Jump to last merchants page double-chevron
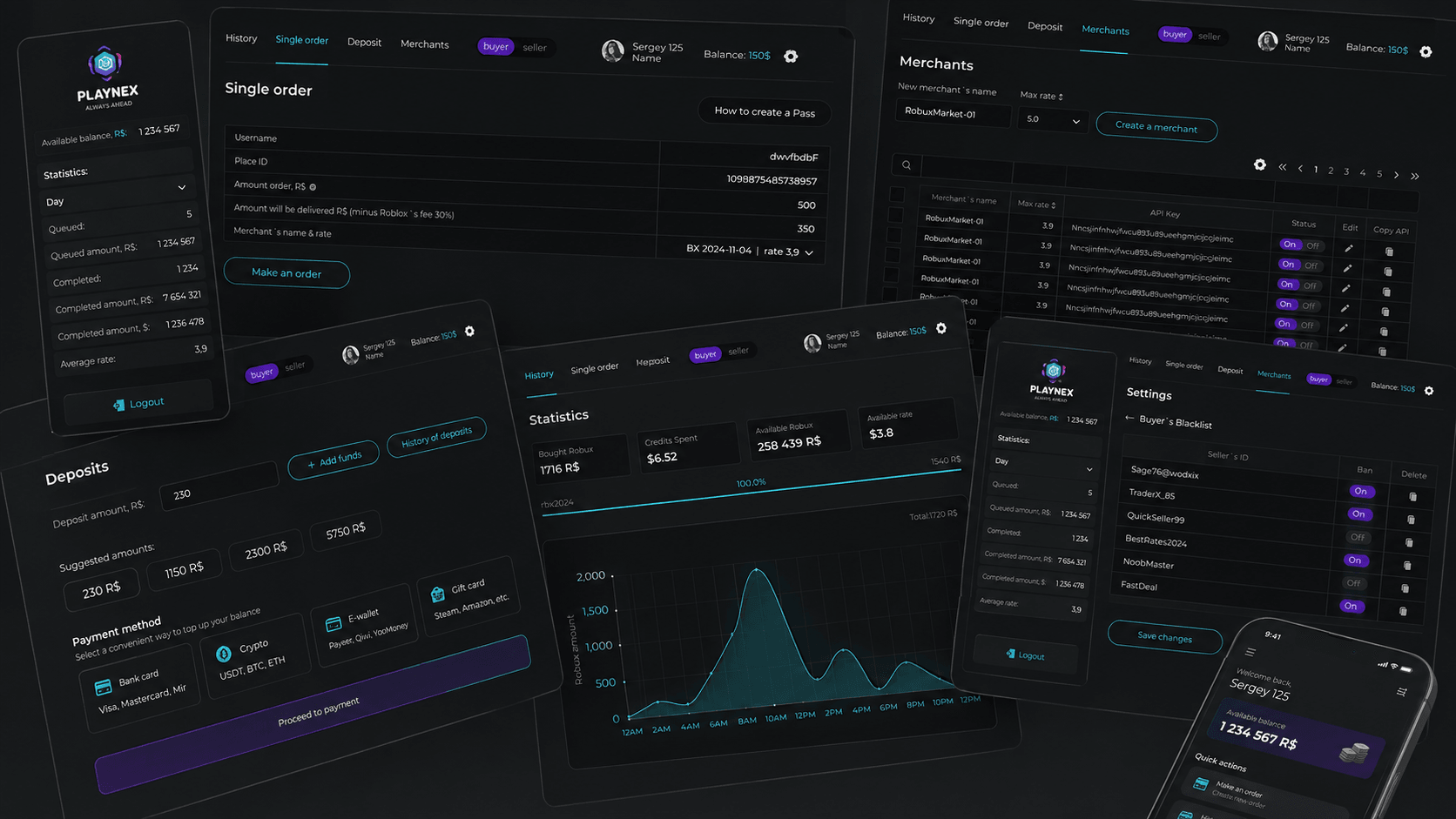Image resolution: width=1456 pixels, height=819 pixels. tap(1415, 176)
